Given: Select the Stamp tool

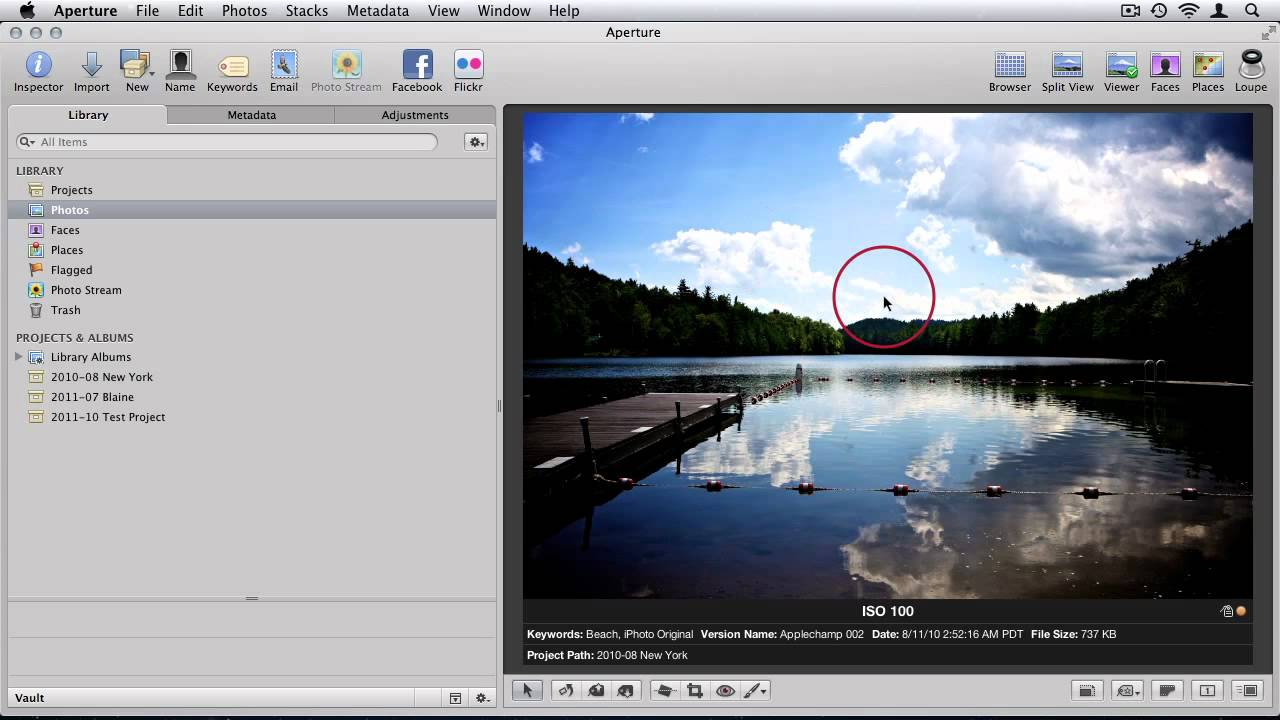Looking at the screenshot, I should (x=626, y=690).
